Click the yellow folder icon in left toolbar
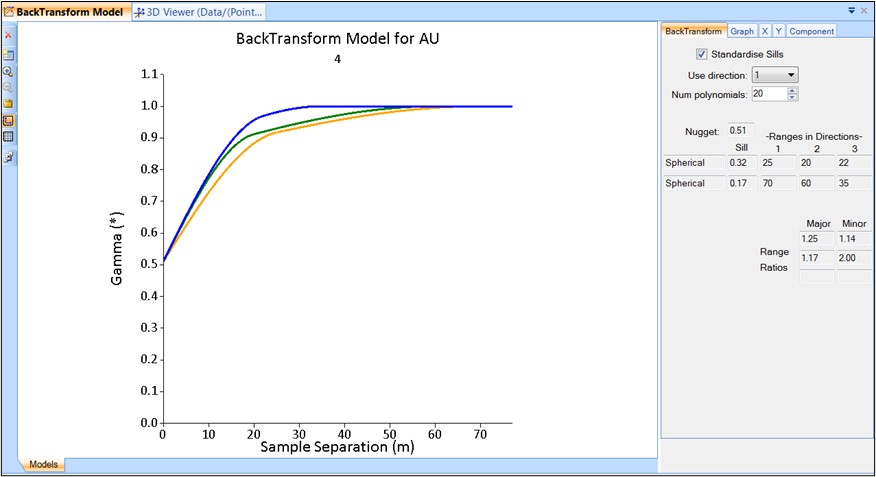This screenshot has height=477, width=876. click(8, 104)
